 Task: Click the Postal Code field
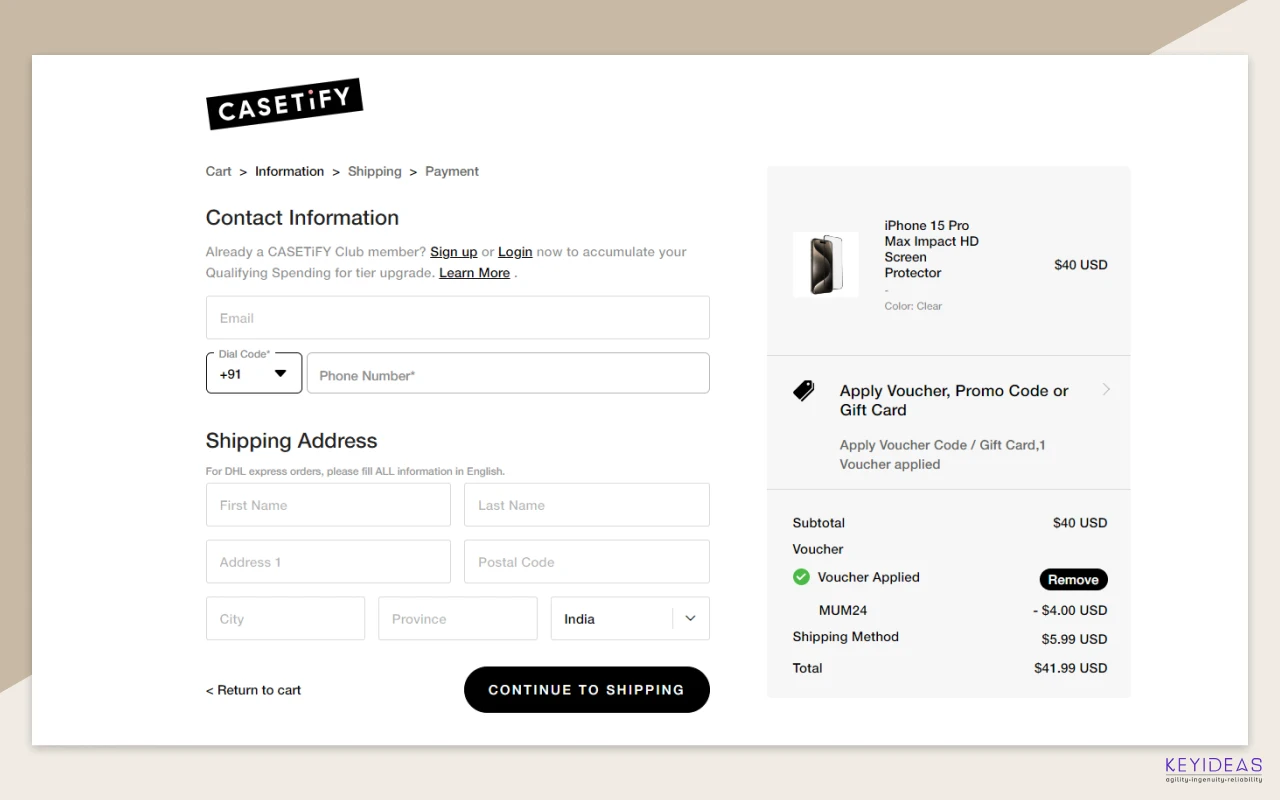pyautogui.click(x=587, y=562)
